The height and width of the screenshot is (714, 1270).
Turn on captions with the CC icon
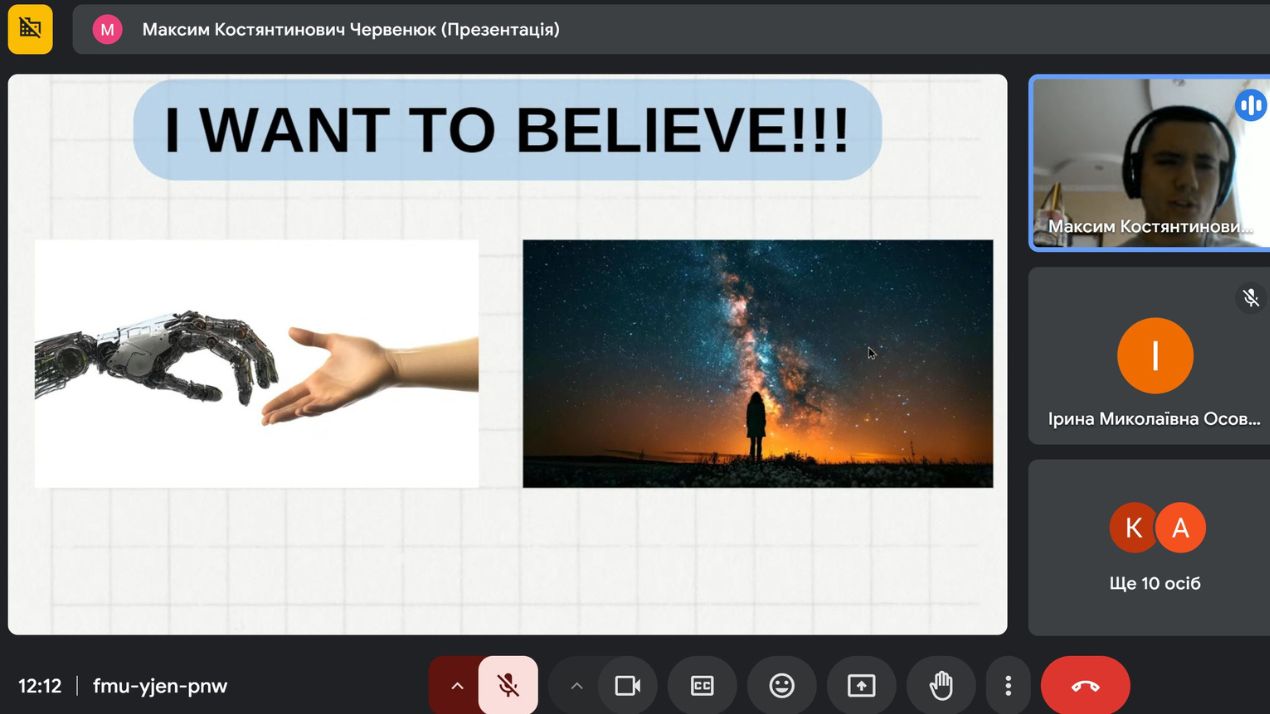[702, 685]
